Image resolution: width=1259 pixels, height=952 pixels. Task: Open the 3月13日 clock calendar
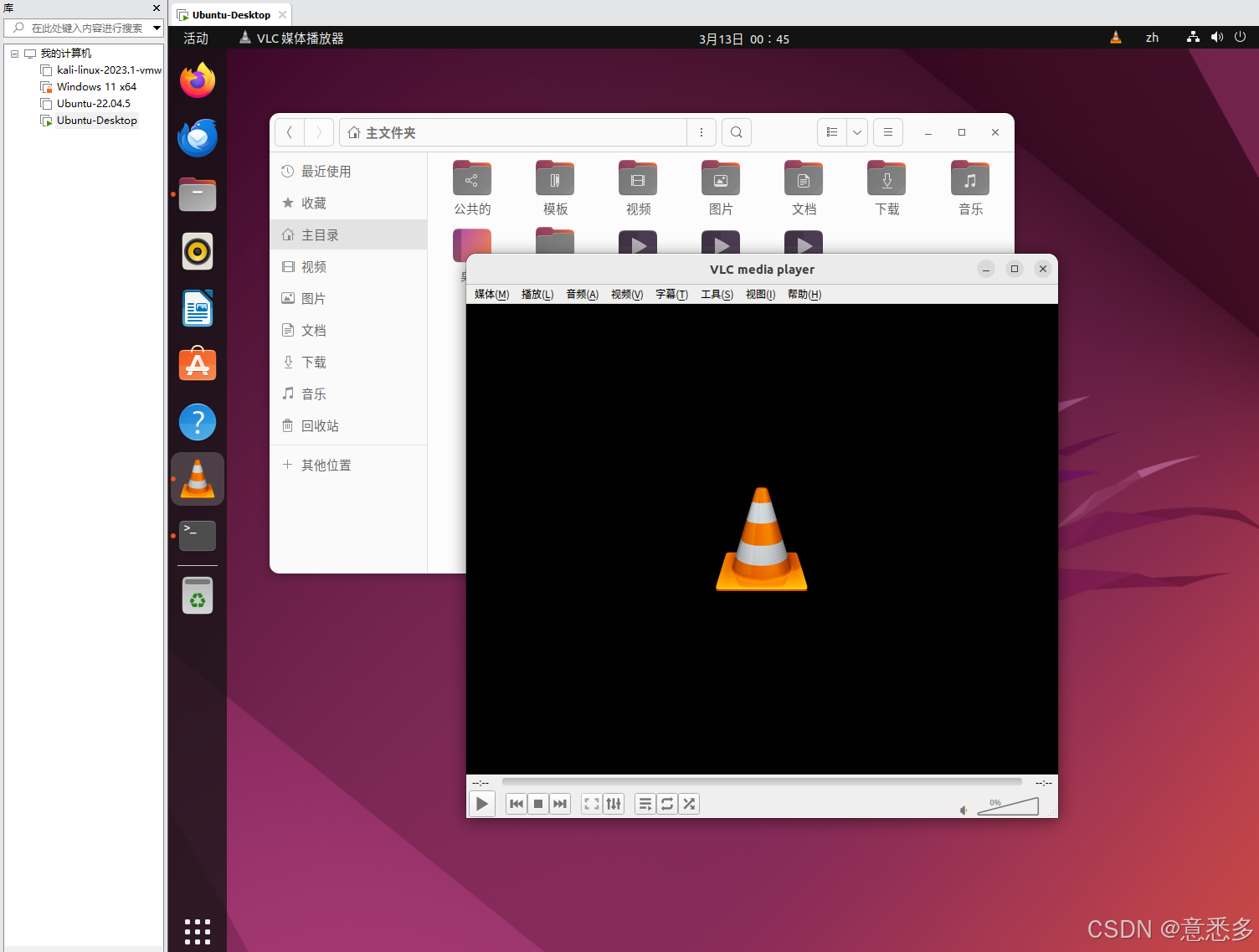coord(744,39)
